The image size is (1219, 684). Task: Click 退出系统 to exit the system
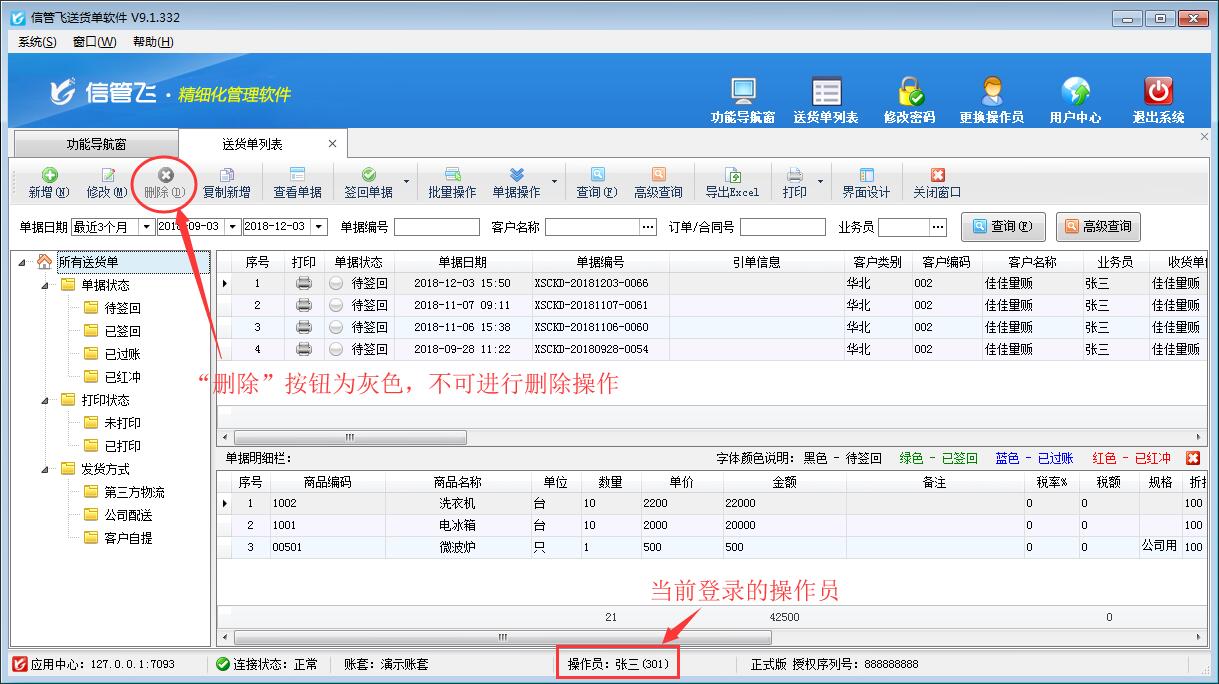pos(1156,95)
